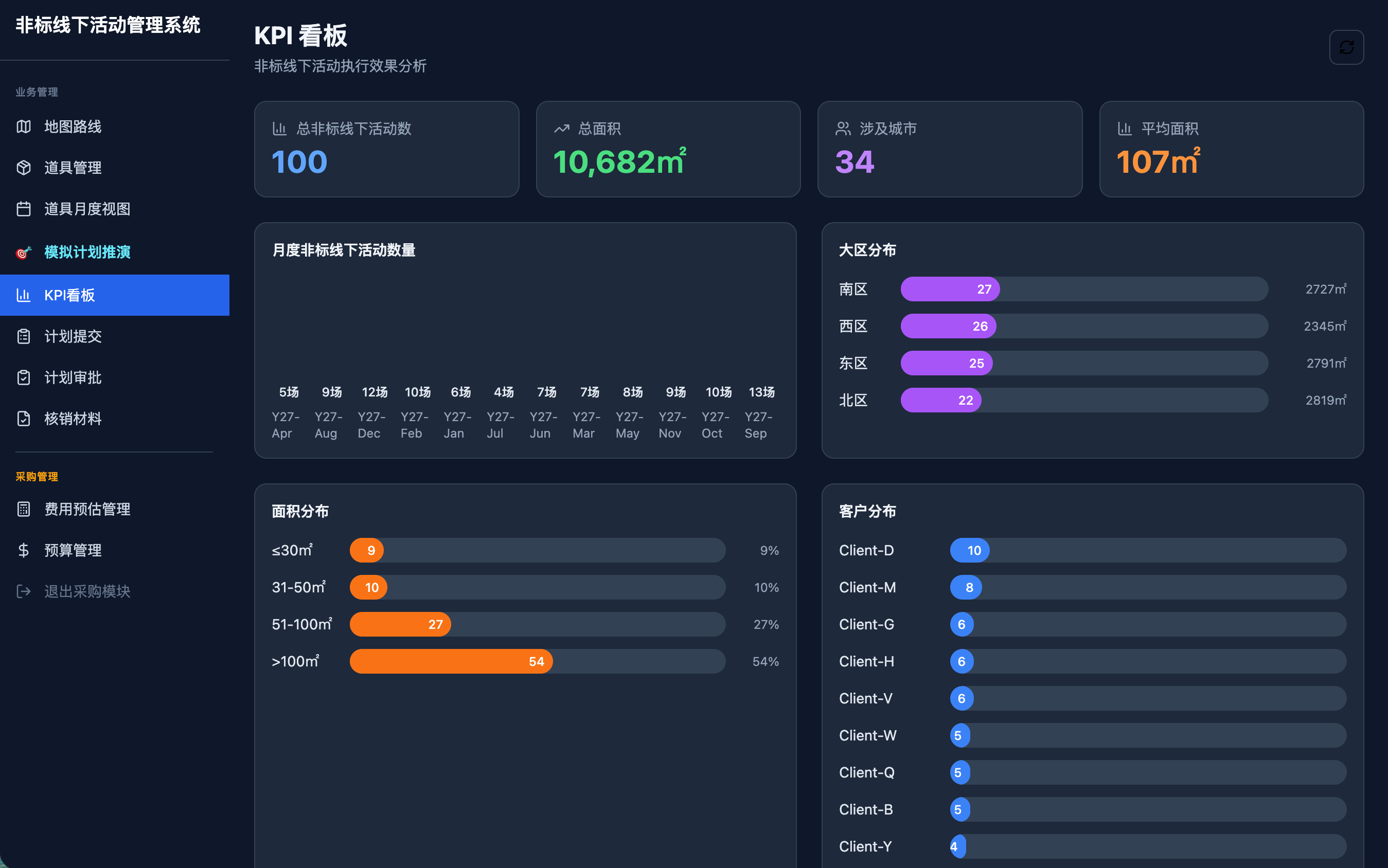Click the 总面积 trend icon
The height and width of the screenshot is (868, 1388).
click(x=562, y=129)
